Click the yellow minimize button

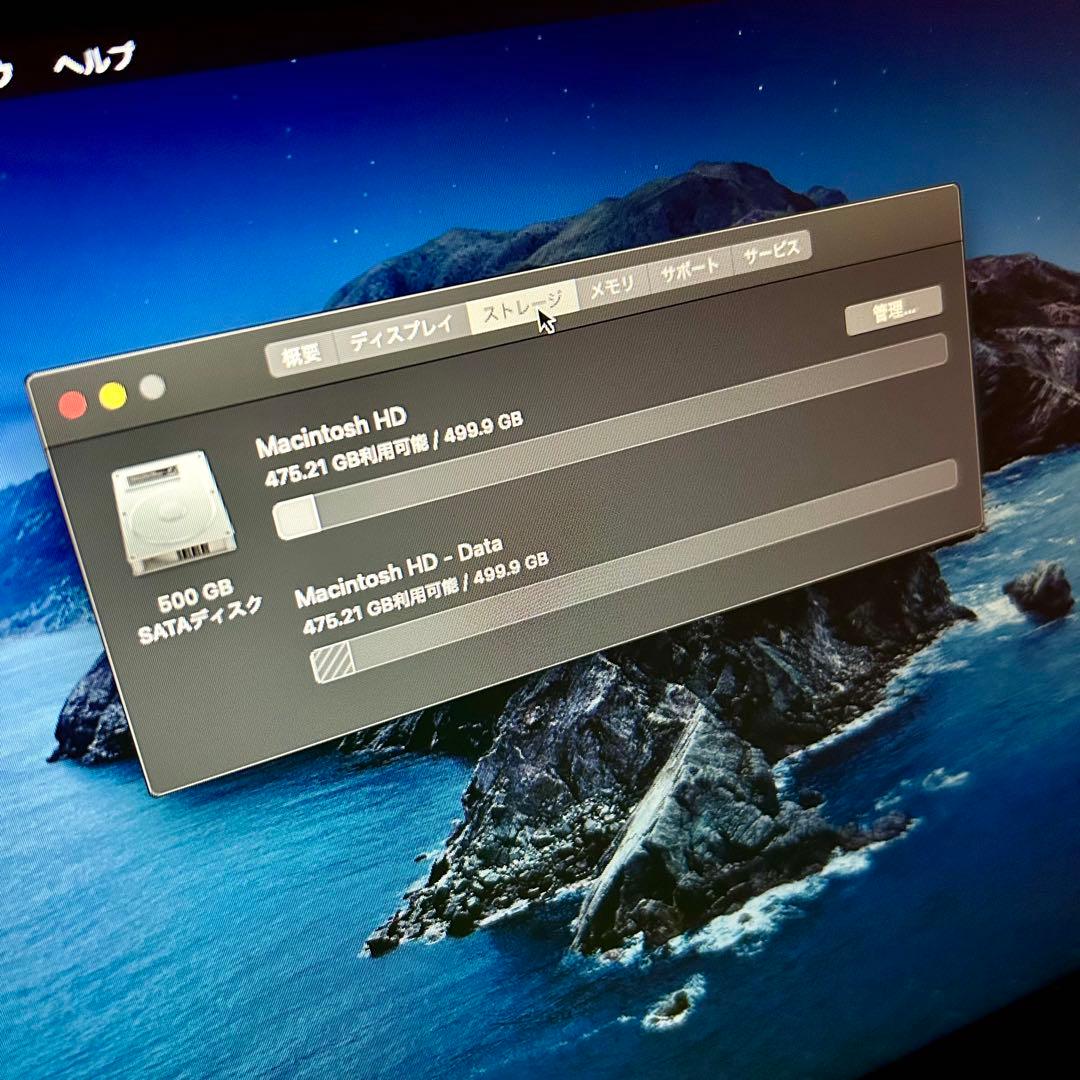point(110,393)
